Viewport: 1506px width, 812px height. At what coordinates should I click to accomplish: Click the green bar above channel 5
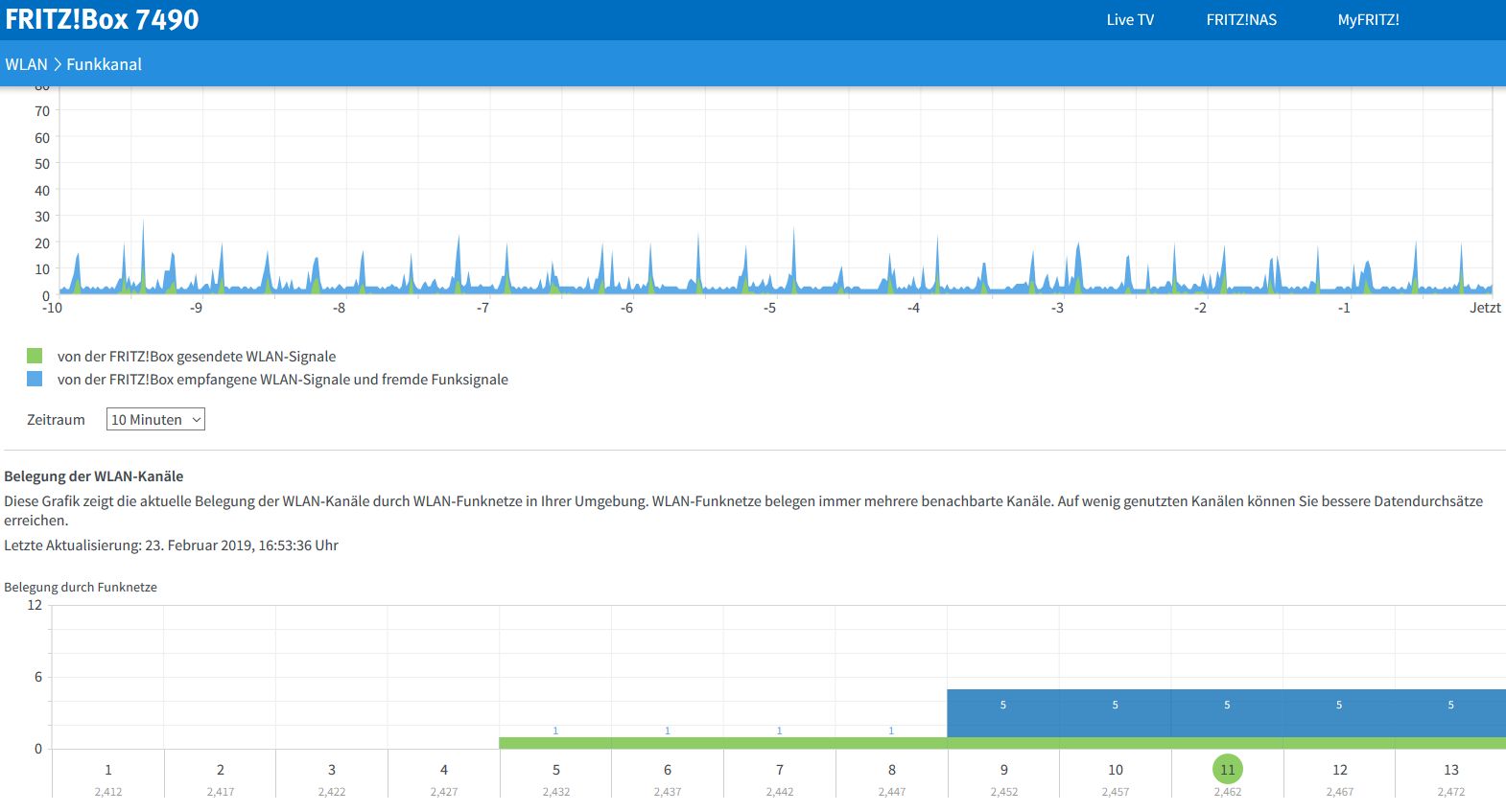tap(555, 743)
